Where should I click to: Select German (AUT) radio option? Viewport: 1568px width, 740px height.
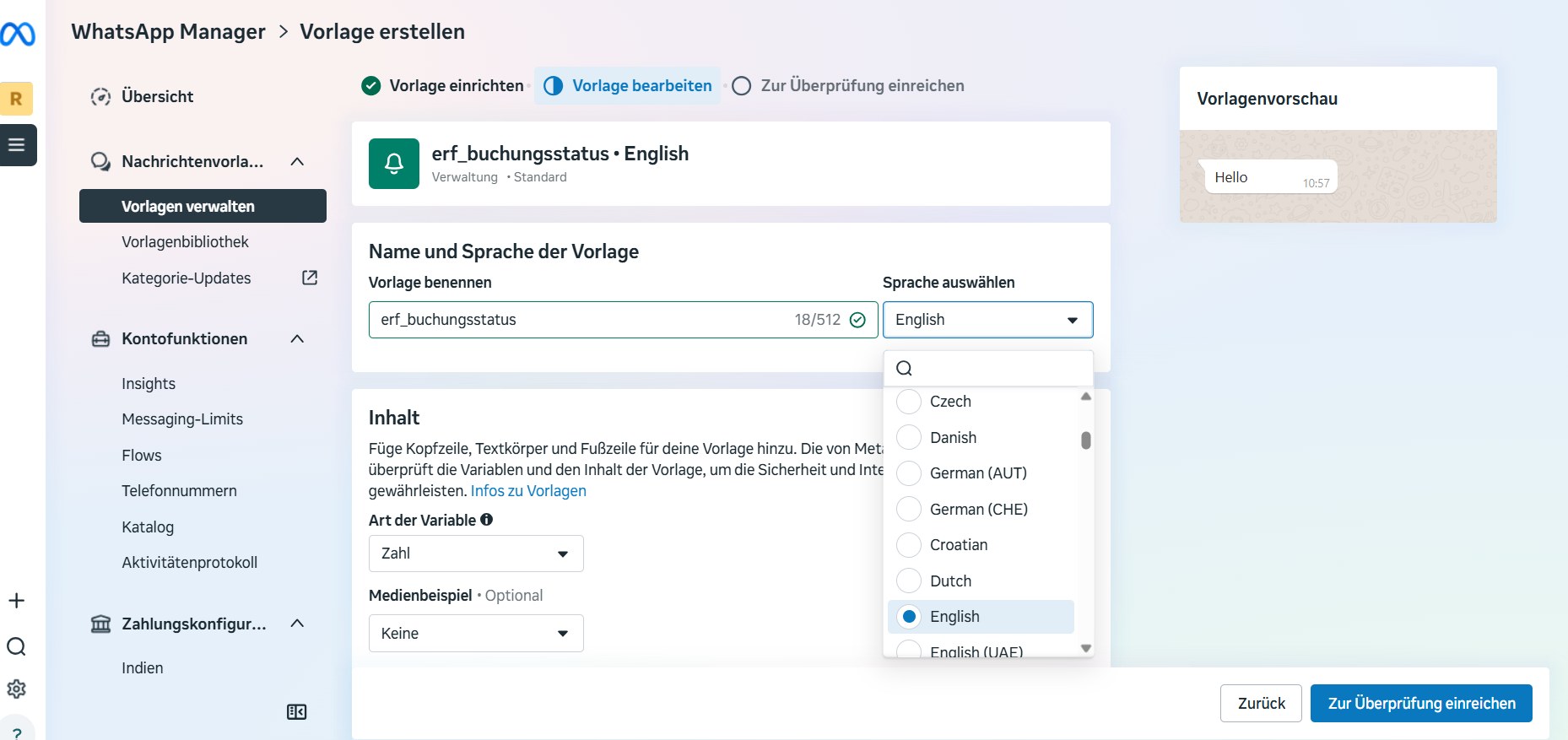point(909,473)
